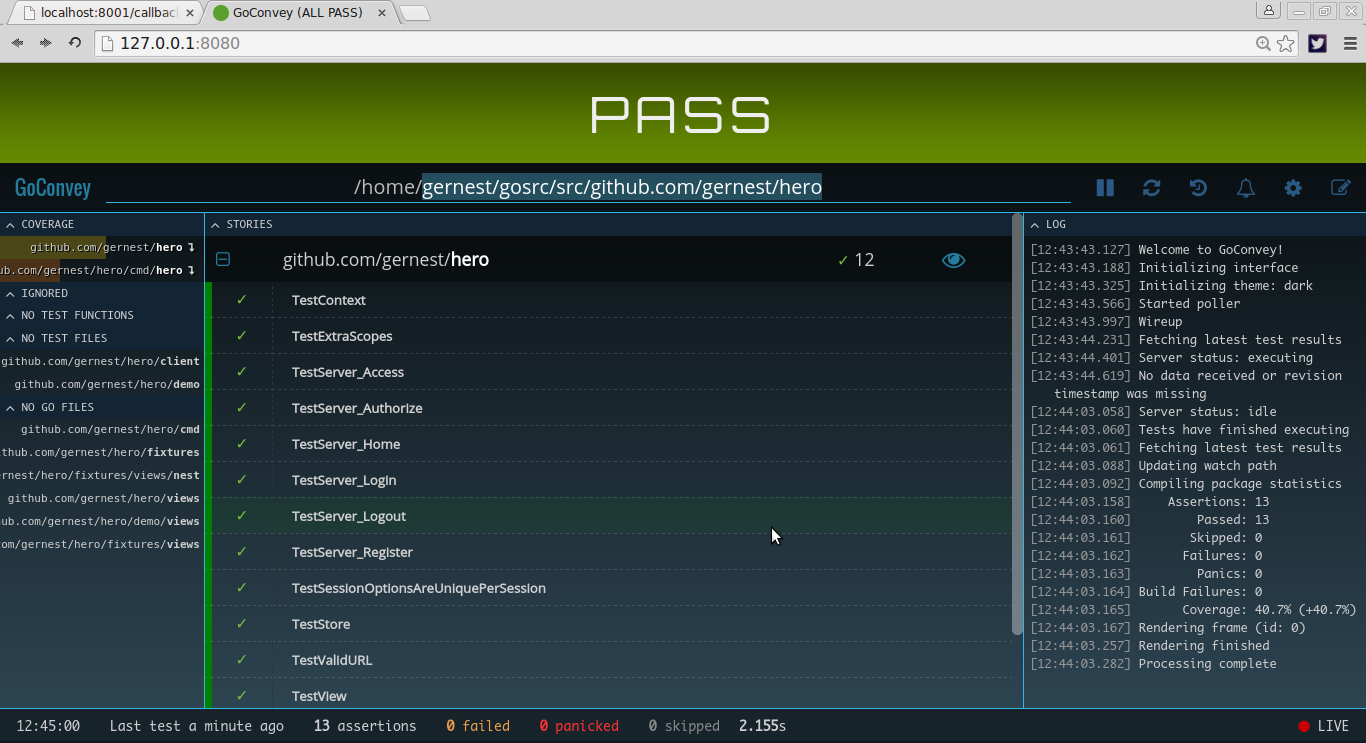
Task: Click the GoConvey logo
Action: tap(53, 188)
